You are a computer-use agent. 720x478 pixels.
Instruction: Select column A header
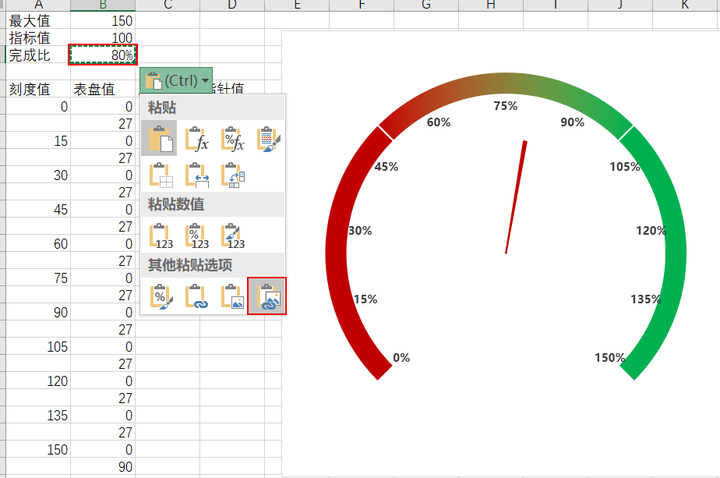click(38, 5)
